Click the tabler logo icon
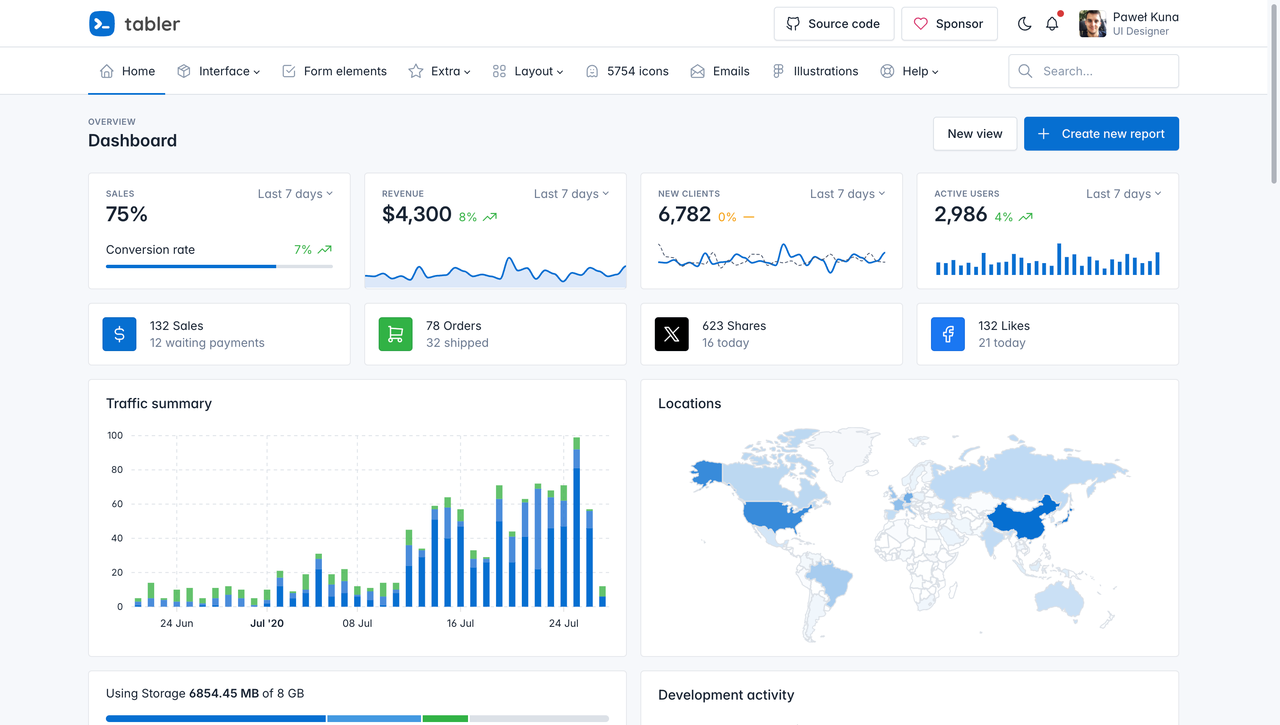 coord(101,23)
